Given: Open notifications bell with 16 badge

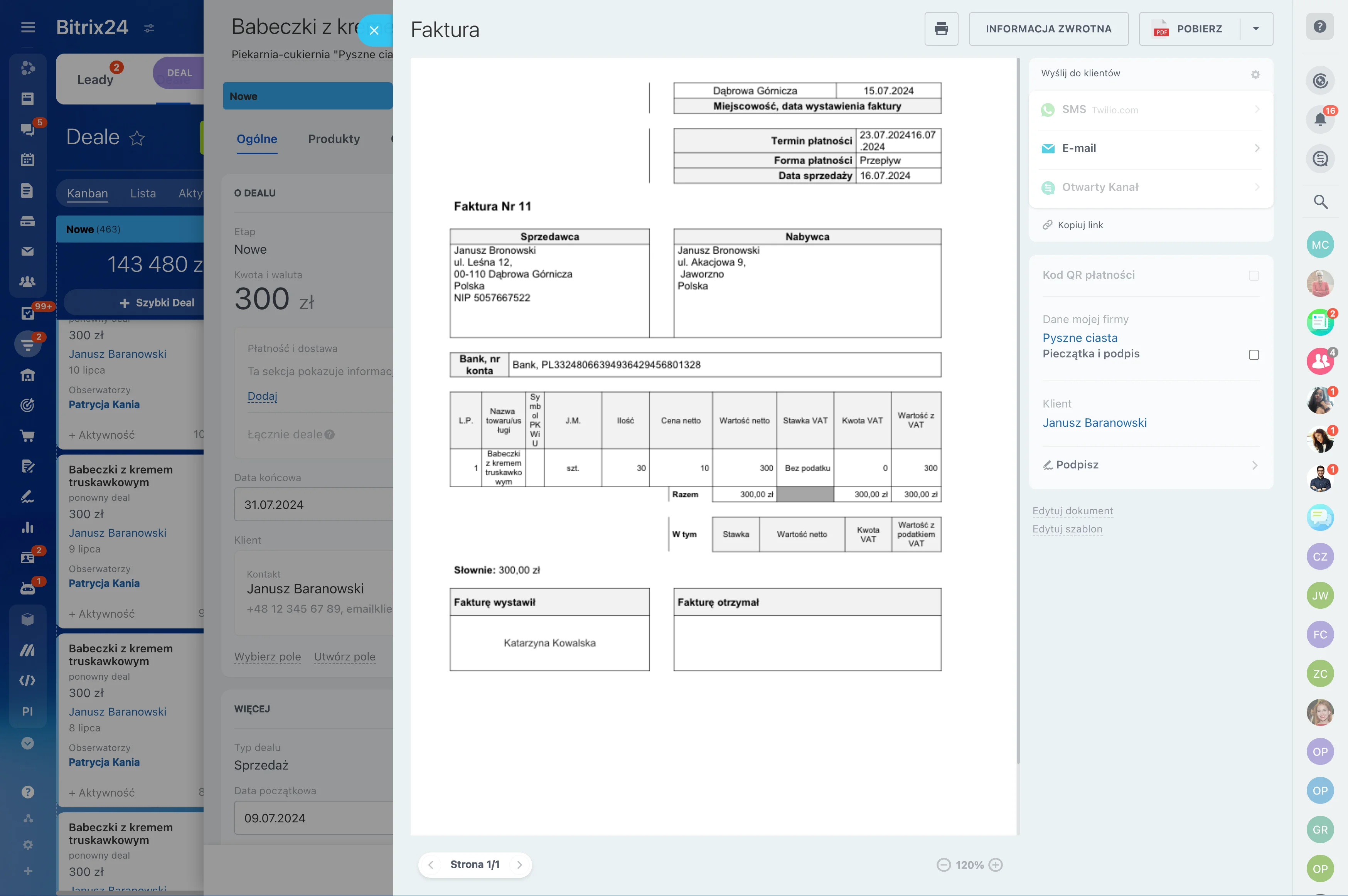Looking at the screenshot, I should click(1319, 119).
